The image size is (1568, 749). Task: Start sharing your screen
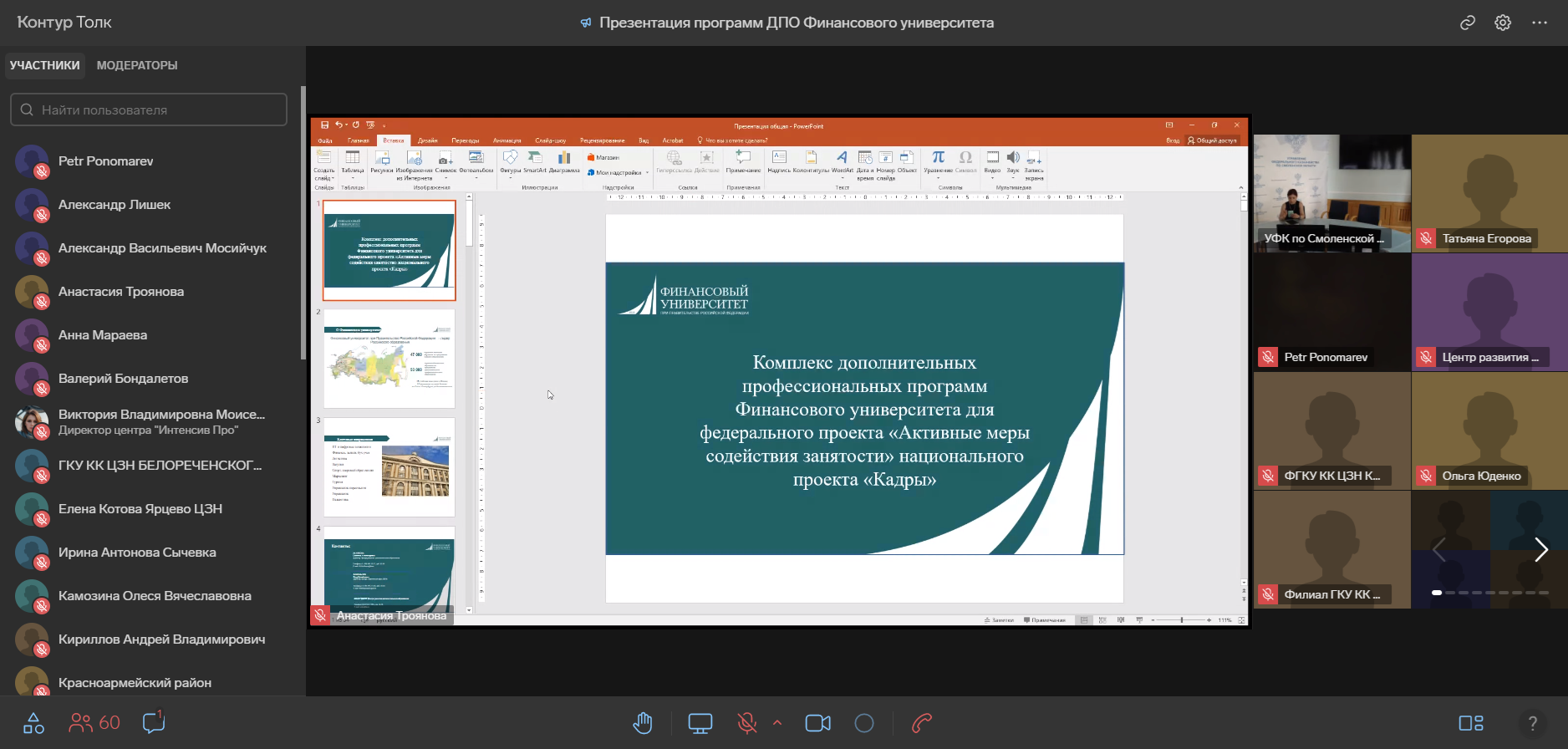pos(700,723)
